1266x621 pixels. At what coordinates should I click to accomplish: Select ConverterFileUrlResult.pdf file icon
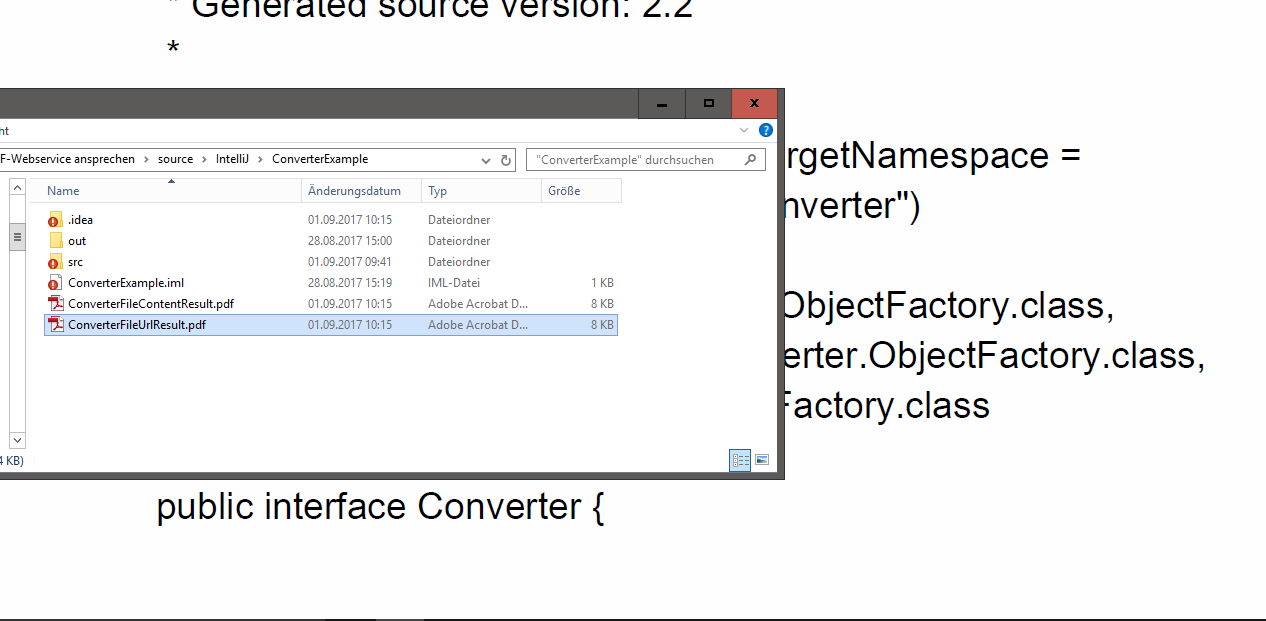(x=56, y=325)
